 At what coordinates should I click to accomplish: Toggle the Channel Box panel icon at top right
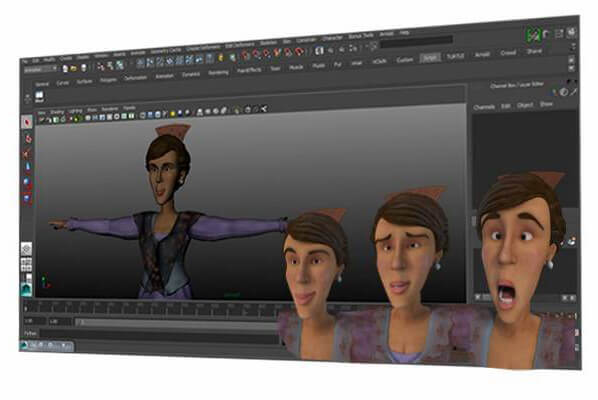click(571, 33)
